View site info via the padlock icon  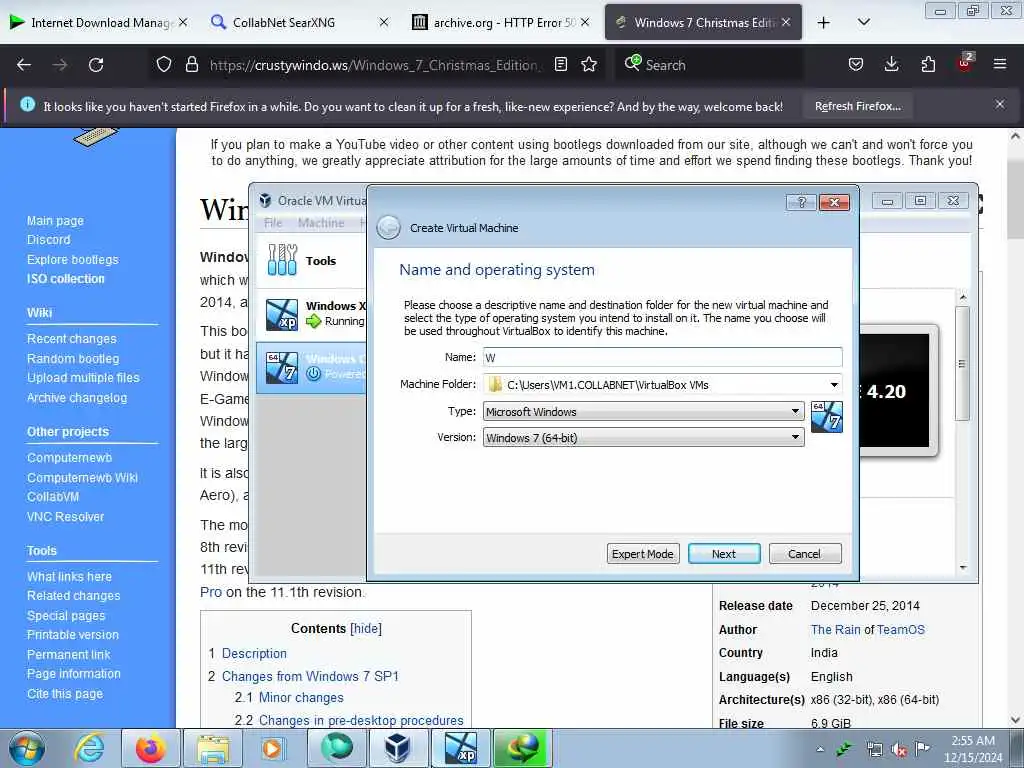tap(191, 65)
